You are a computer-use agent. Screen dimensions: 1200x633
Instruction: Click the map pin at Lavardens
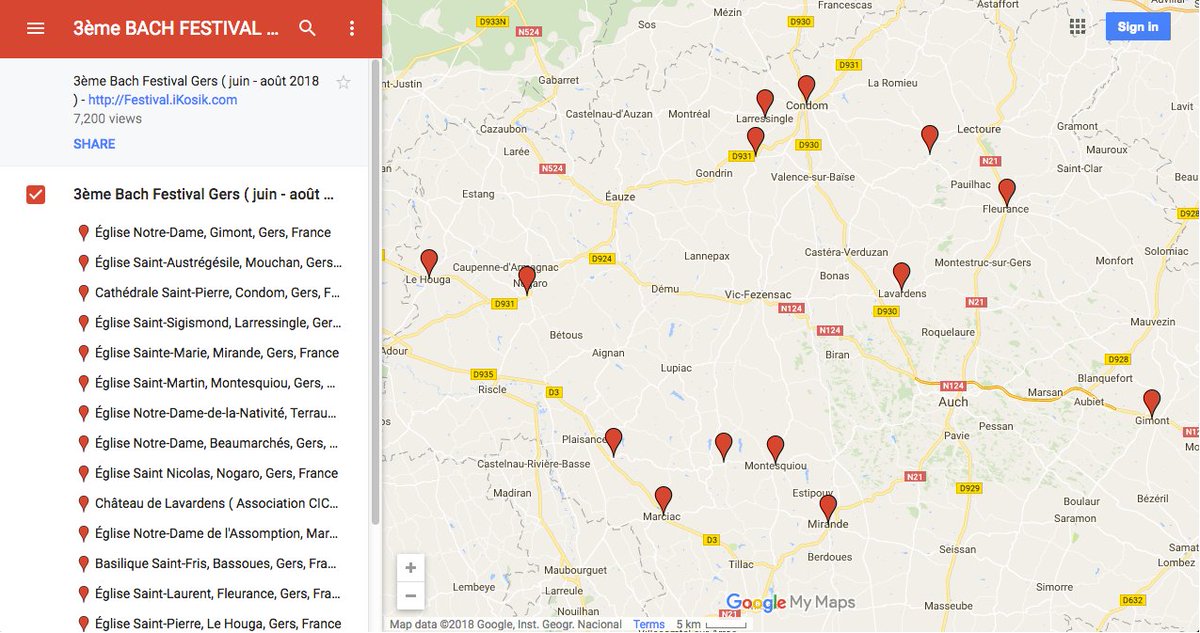pos(902,276)
